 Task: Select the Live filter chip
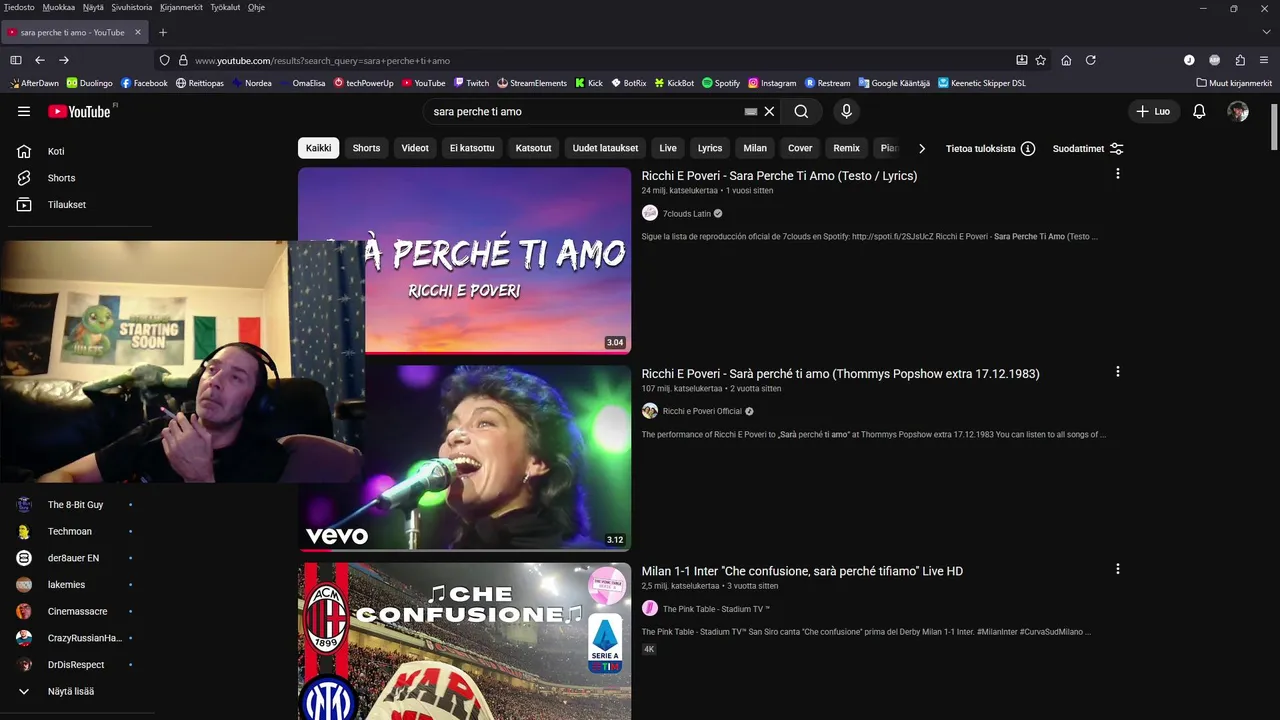click(668, 148)
